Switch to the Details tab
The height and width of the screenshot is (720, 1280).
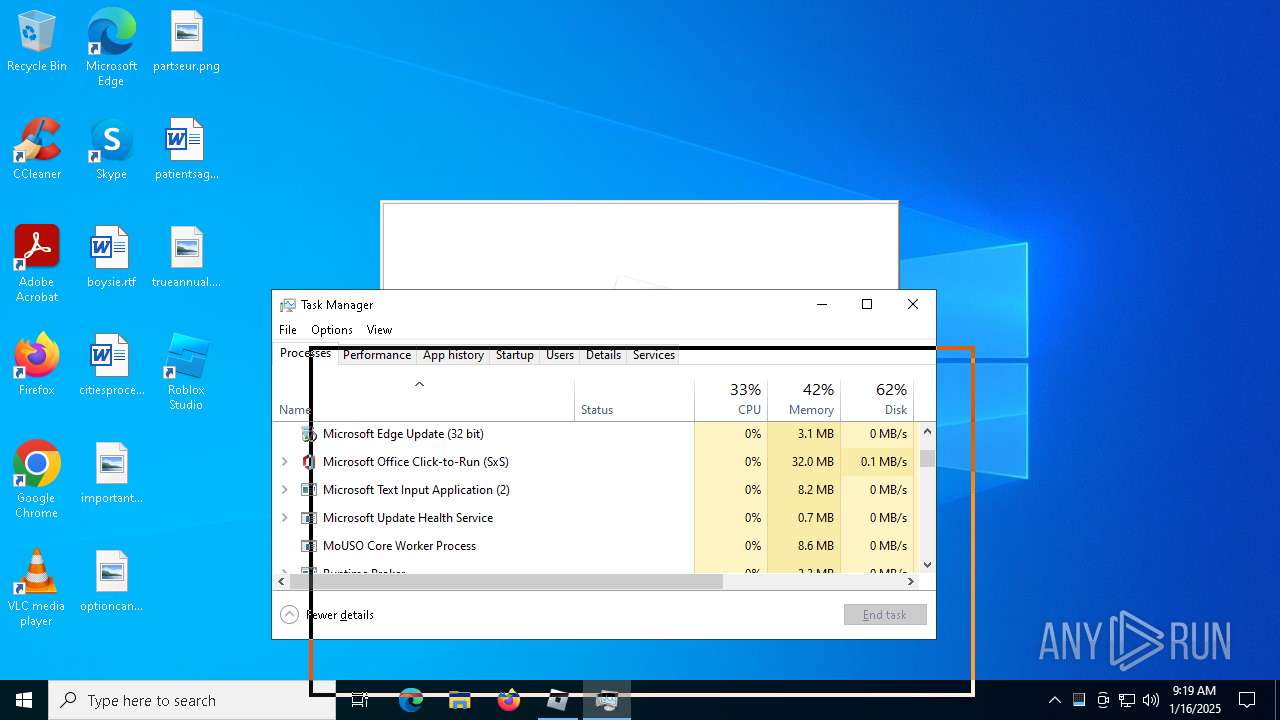click(x=604, y=355)
